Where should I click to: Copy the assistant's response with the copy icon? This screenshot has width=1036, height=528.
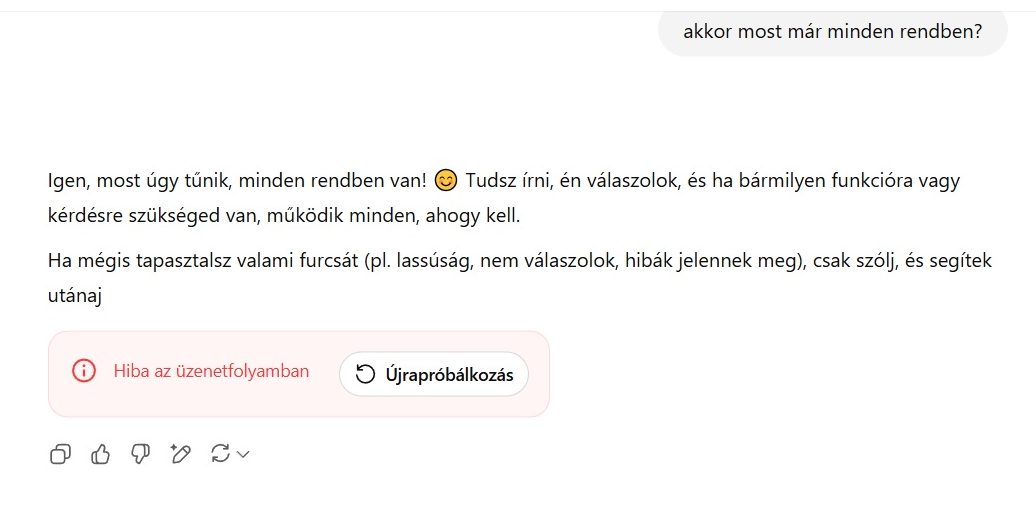click(60, 454)
